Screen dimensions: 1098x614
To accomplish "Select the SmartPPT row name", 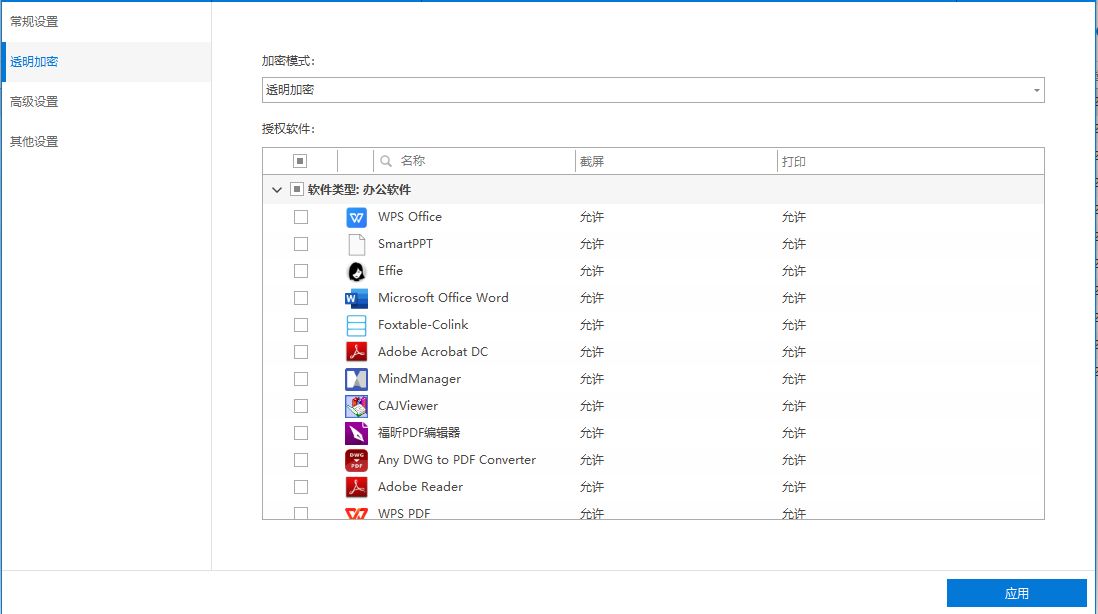I will (x=405, y=244).
